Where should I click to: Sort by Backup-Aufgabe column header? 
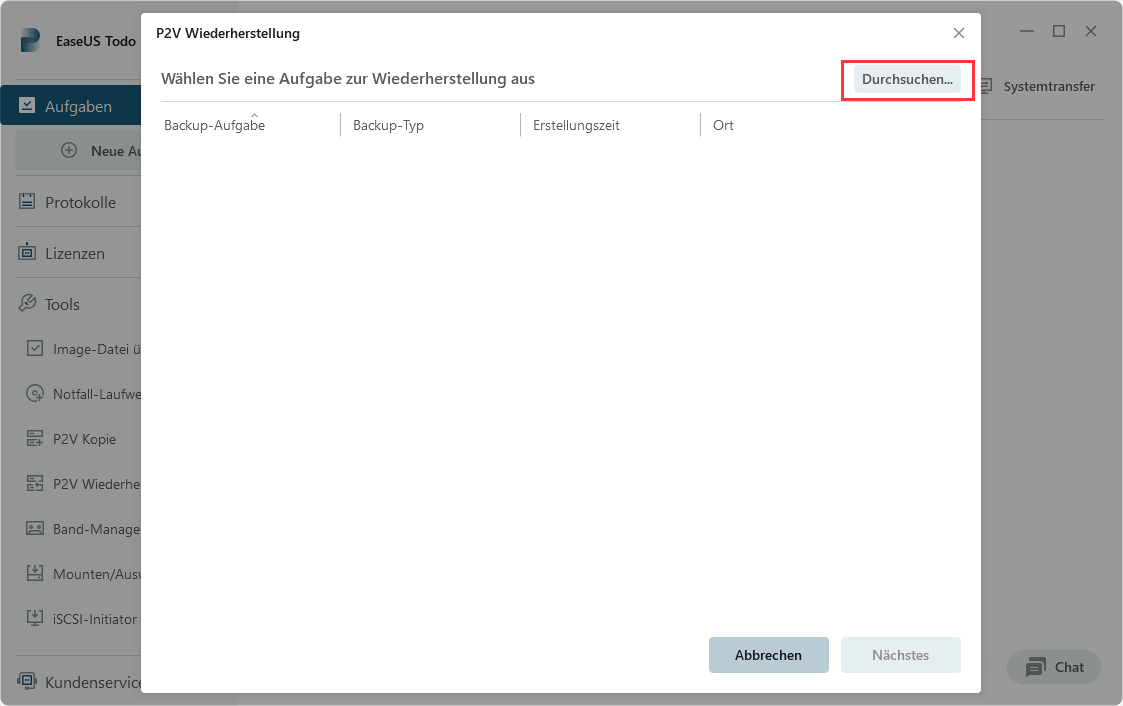[x=214, y=126]
